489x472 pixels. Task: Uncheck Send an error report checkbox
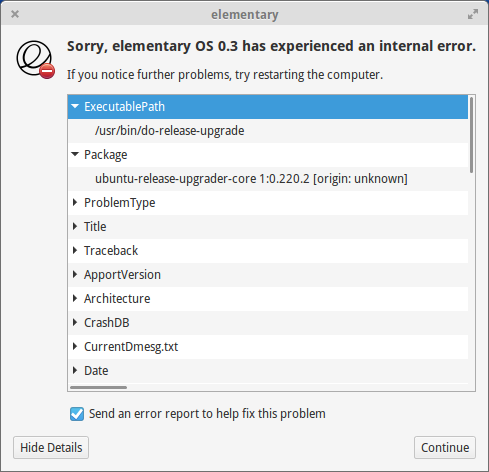77,414
